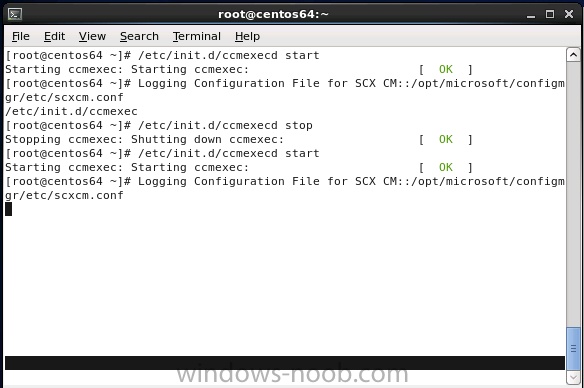Open the Edit menu
Image resolution: width=584 pixels, height=388 pixels.
pos(54,36)
